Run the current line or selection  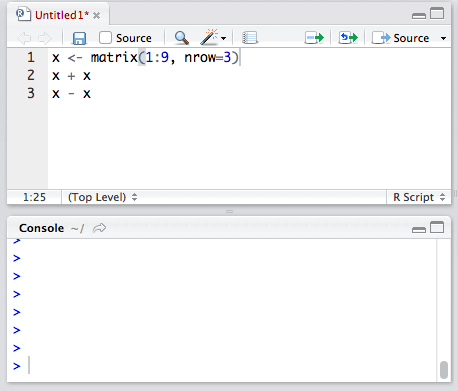point(314,38)
